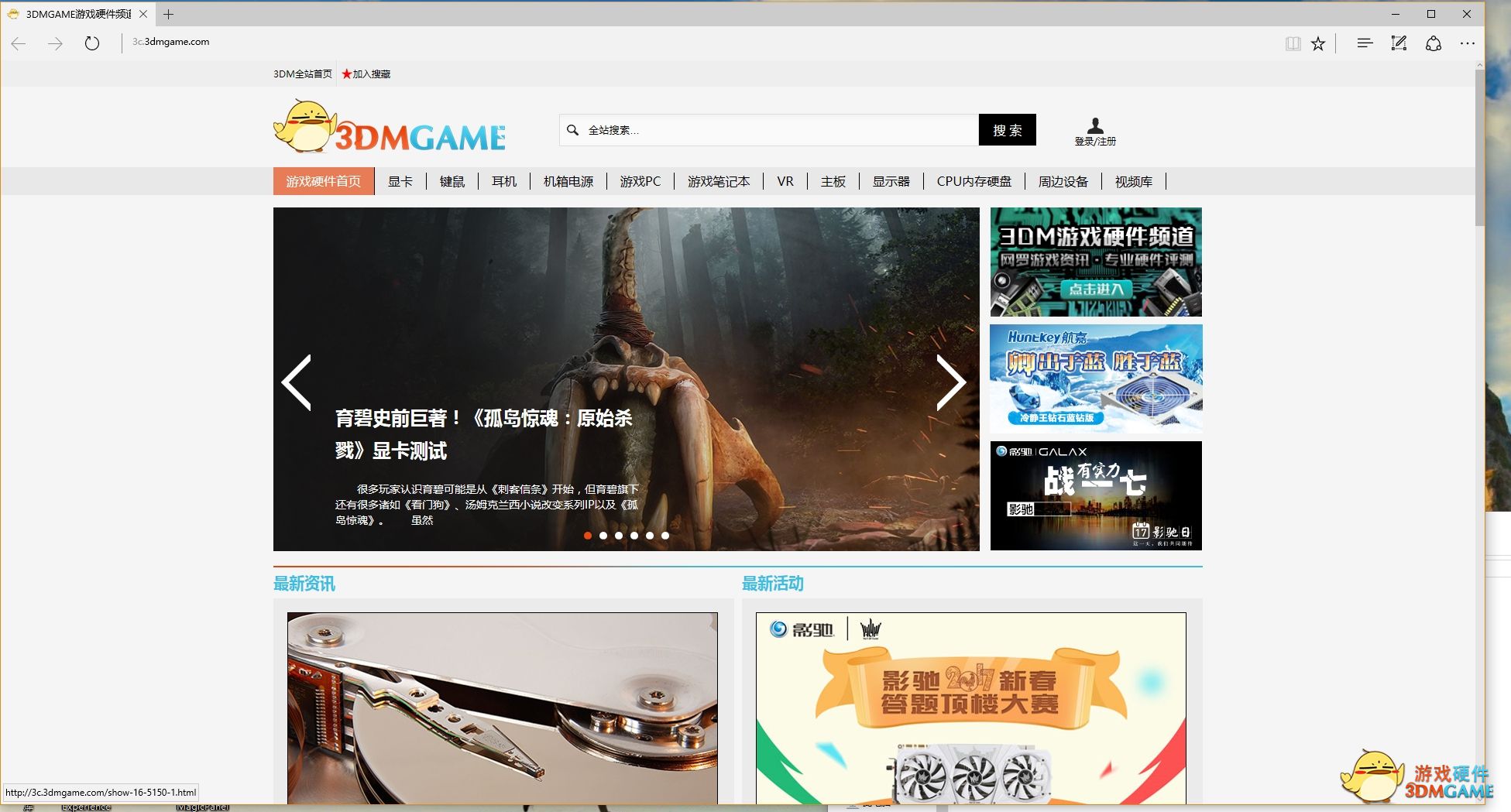Open the 3DM全站首页 link
The height and width of the screenshot is (812, 1511).
302,74
